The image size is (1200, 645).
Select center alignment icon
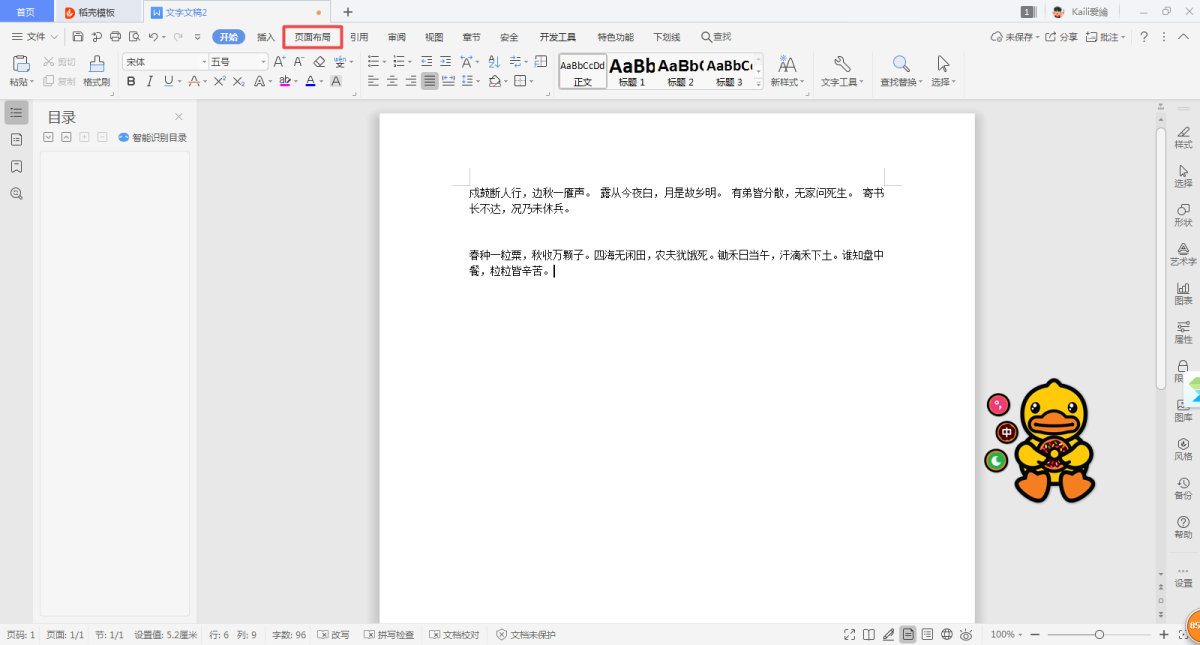[x=392, y=81]
